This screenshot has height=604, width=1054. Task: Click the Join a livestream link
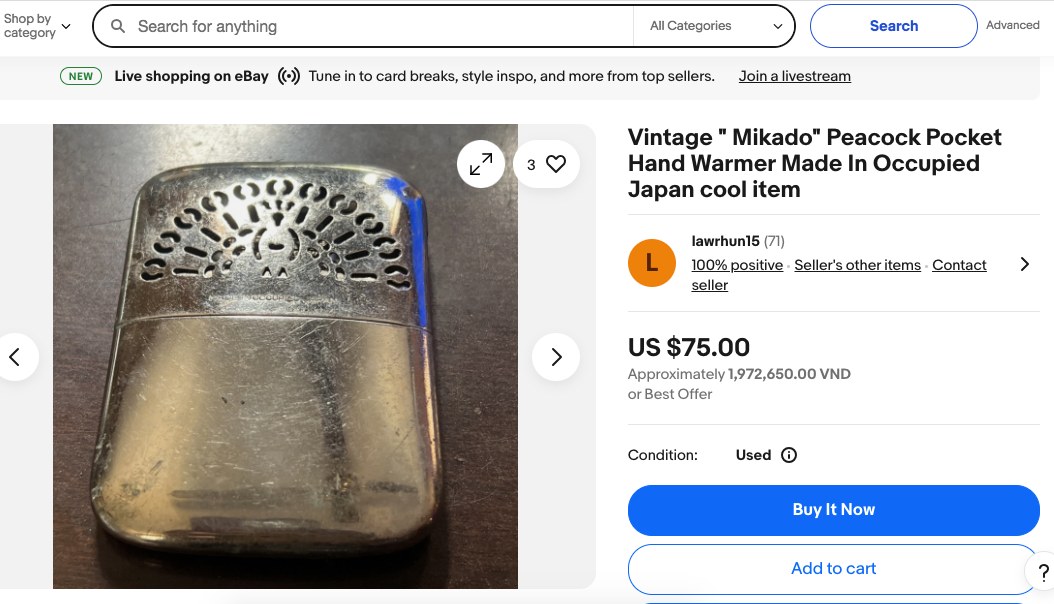pos(795,76)
